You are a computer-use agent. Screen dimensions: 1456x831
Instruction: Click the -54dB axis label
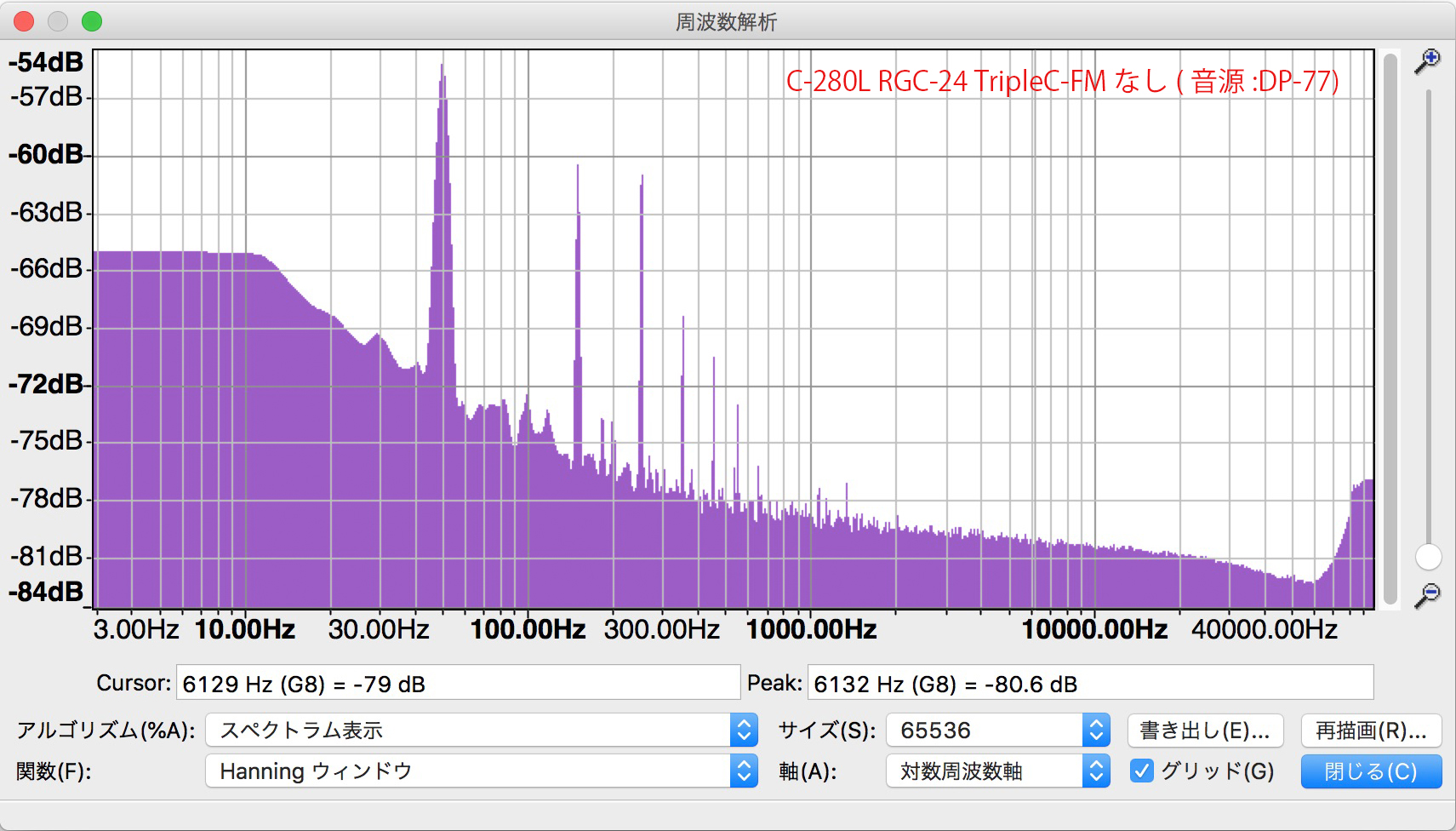(46, 62)
